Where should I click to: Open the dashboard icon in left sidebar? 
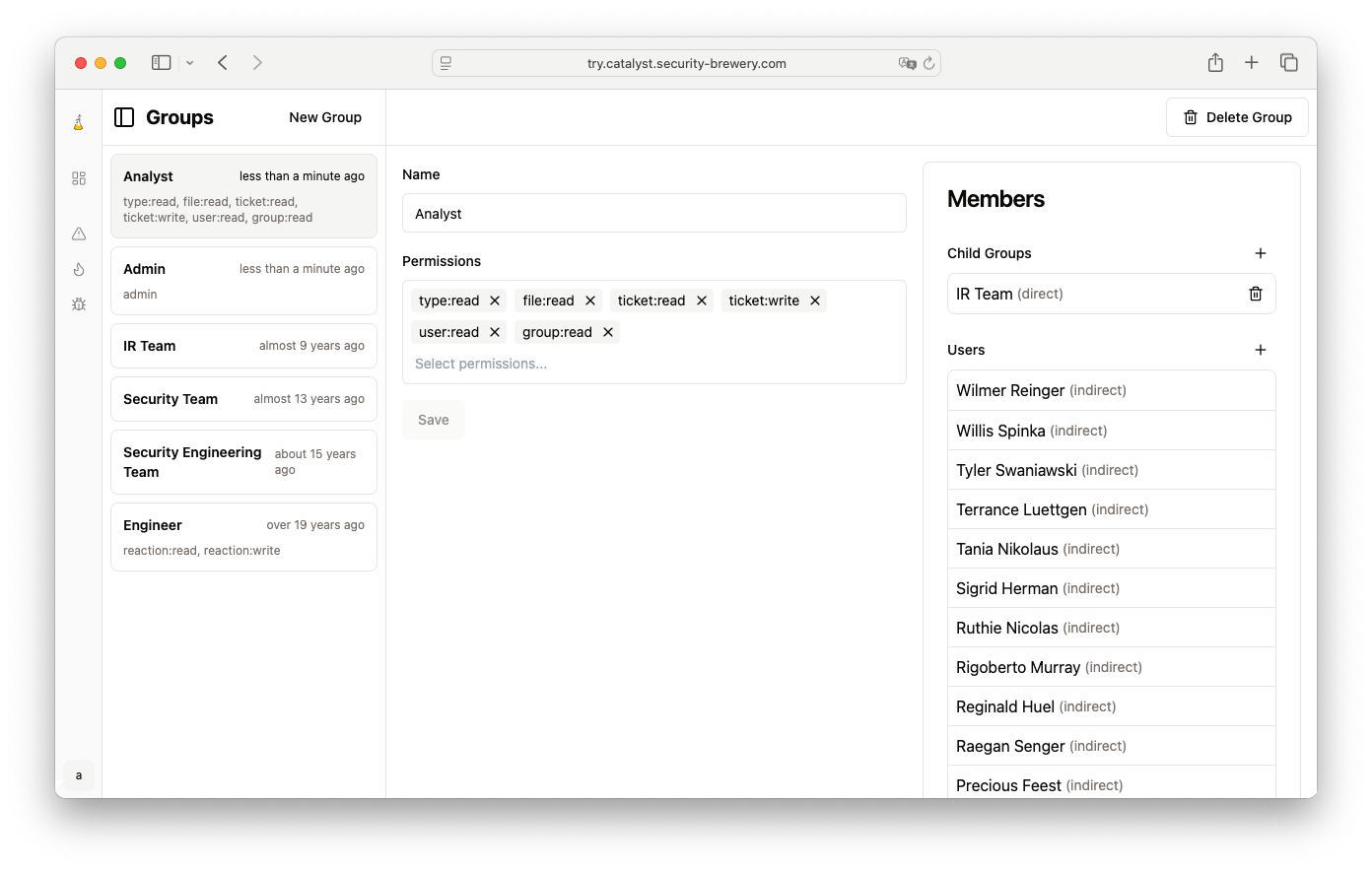click(x=79, y=178)
